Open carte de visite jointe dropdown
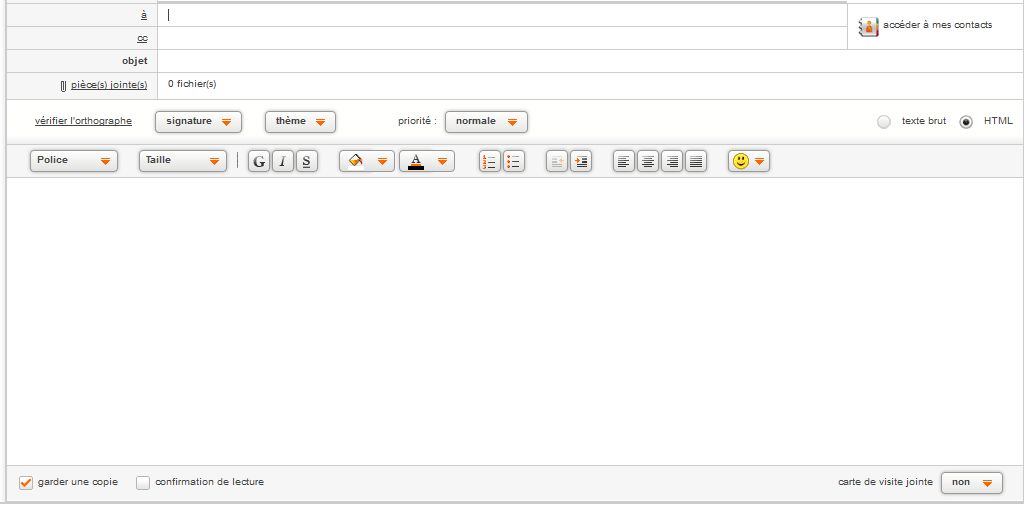Screen dimensions: 1024x515 coord(972,483)
